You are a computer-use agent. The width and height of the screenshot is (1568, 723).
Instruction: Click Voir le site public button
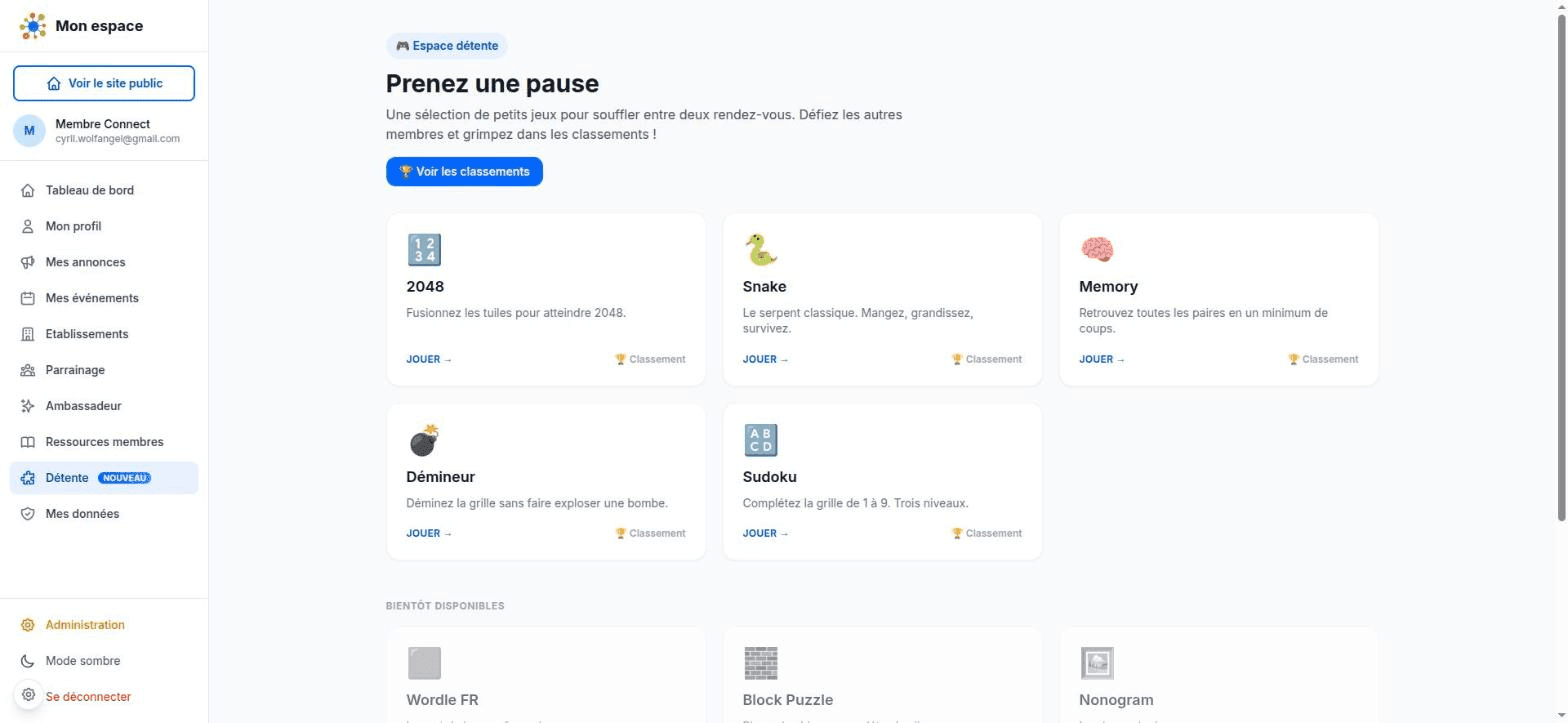[104, 83]
